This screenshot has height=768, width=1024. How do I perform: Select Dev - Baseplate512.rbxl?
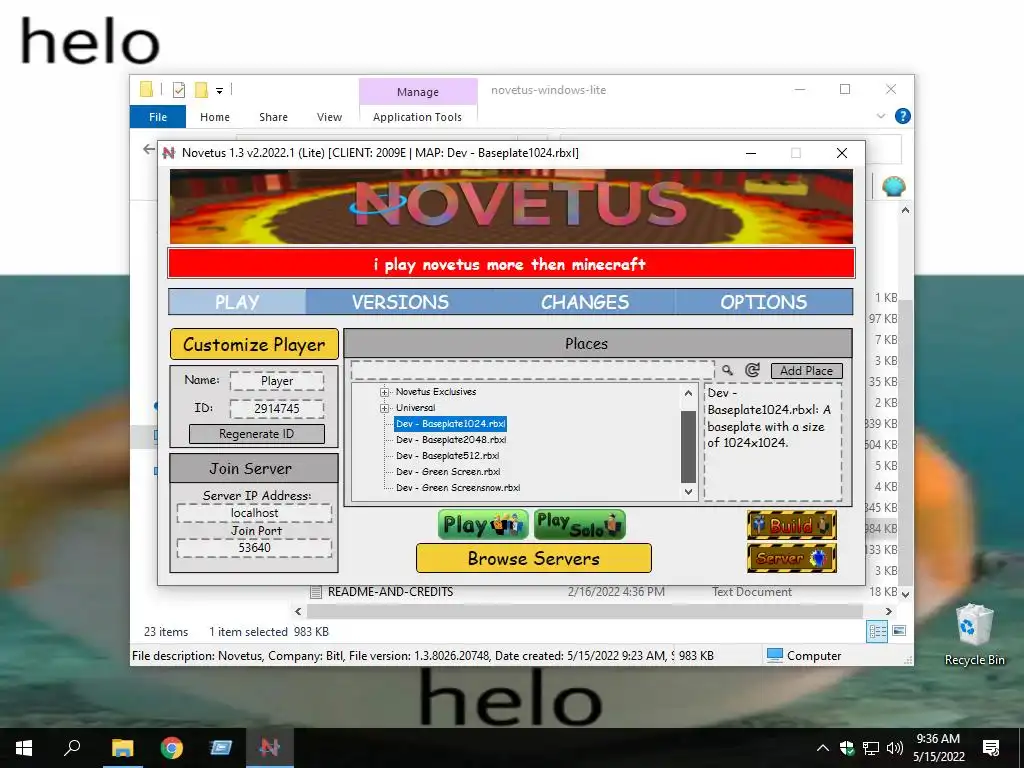[x=447, y=456]
